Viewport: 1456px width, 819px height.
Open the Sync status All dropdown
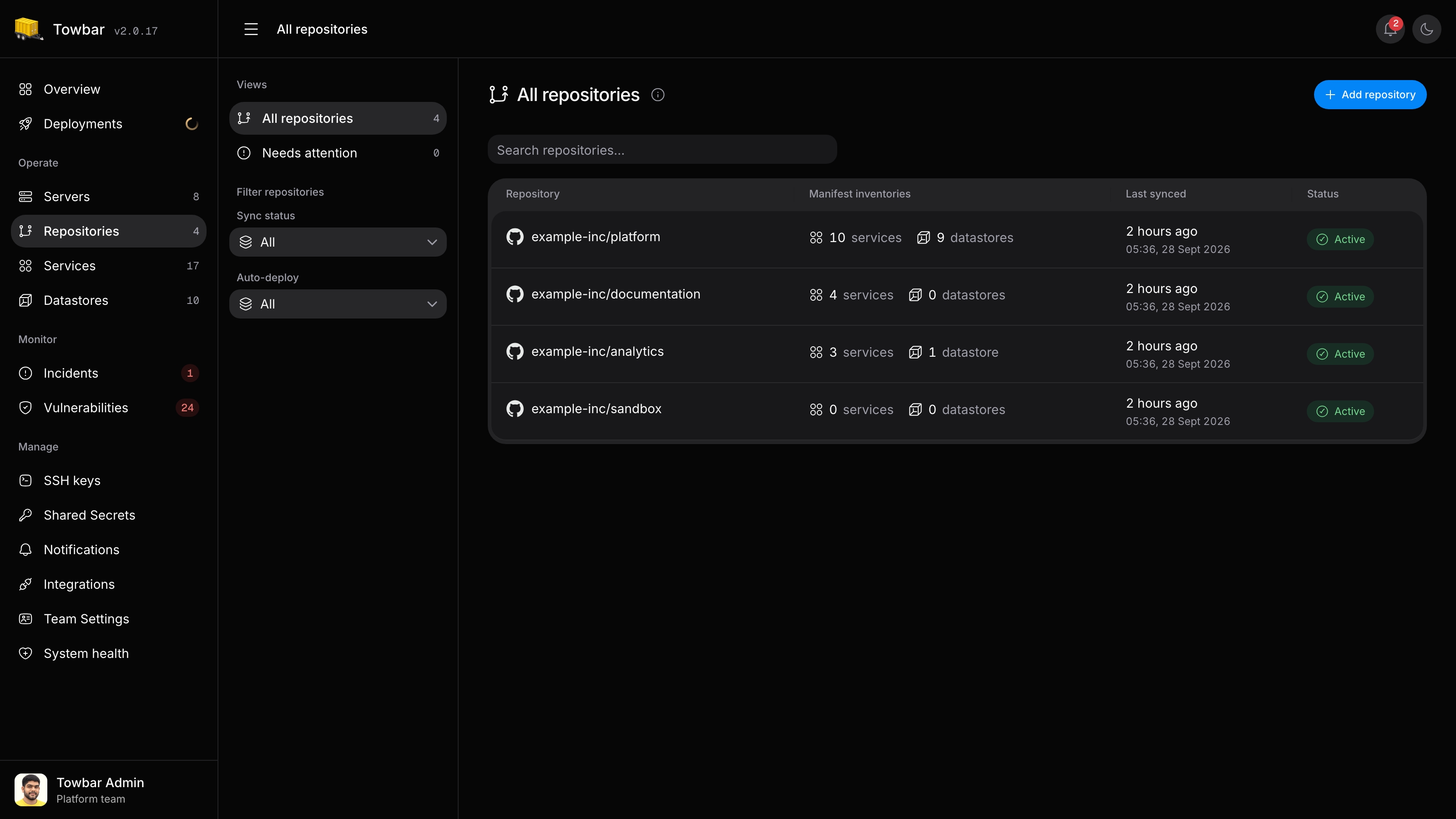click(x=338, y=242)
